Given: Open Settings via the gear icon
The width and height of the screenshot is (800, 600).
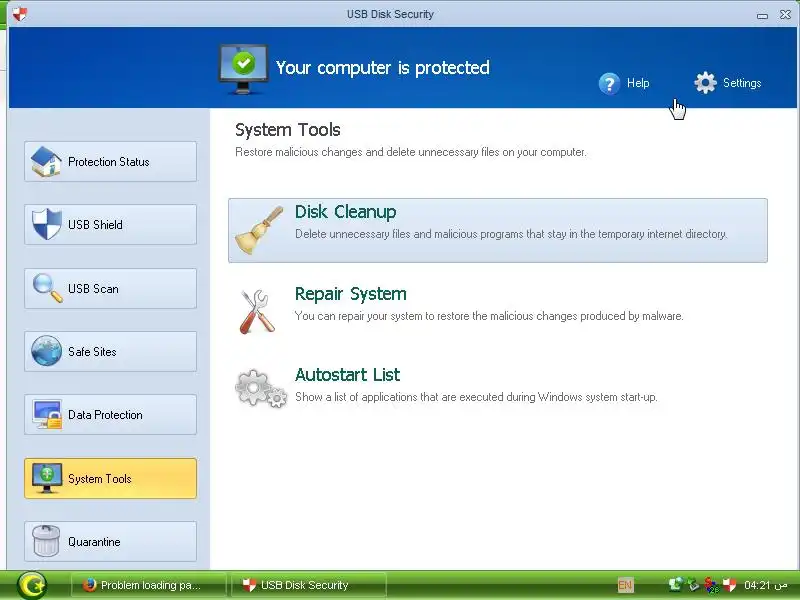Looking at the screenshot, I should click(x=705, y=83).
